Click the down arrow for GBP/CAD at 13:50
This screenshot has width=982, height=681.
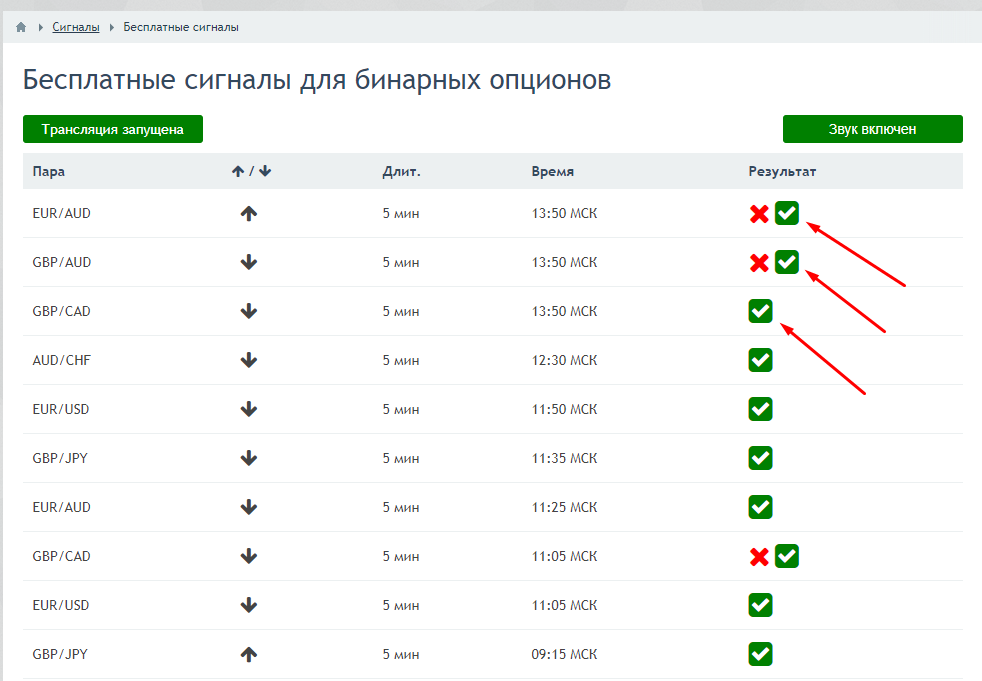coord(249,311)
